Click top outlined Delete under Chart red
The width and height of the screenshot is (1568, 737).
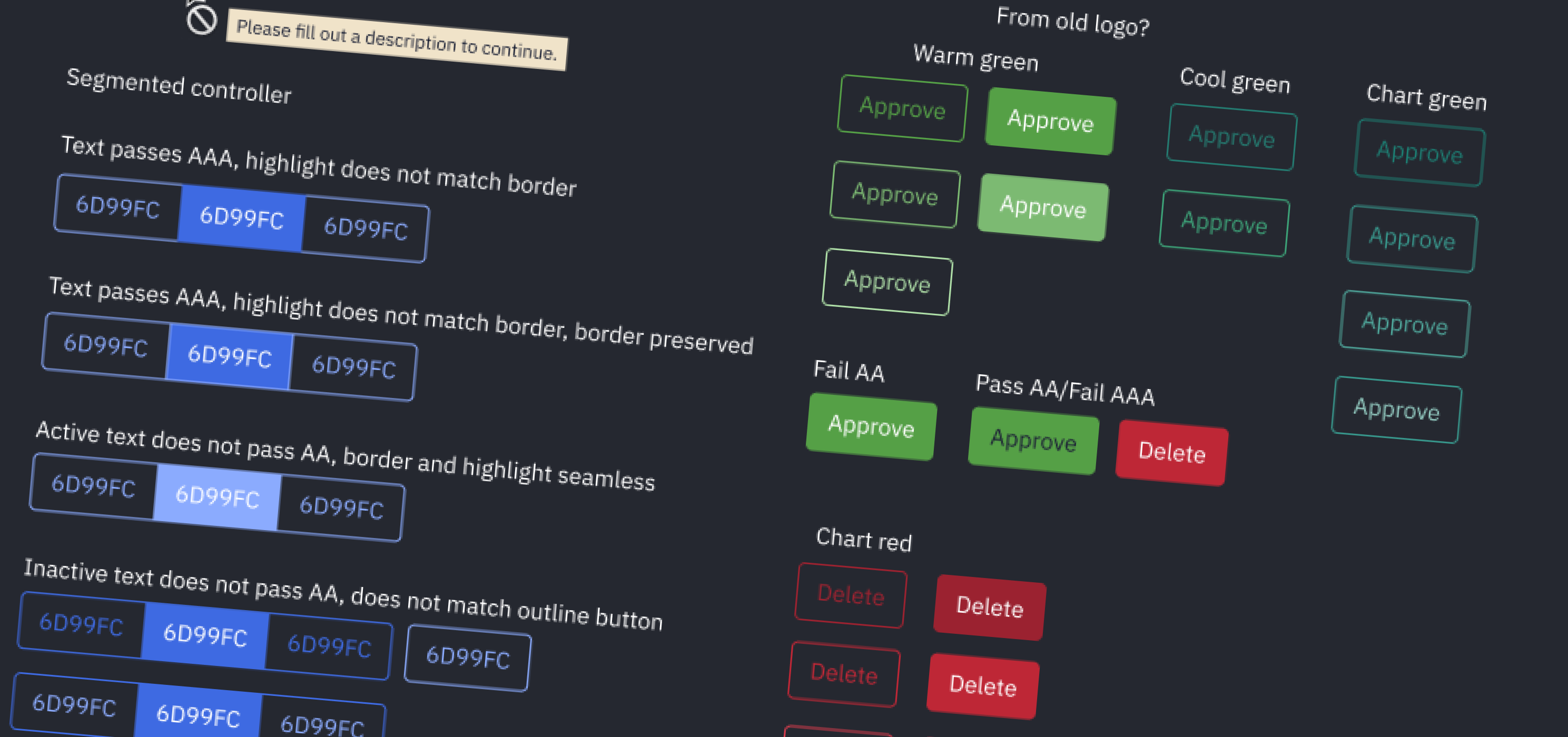click(850, 594)
